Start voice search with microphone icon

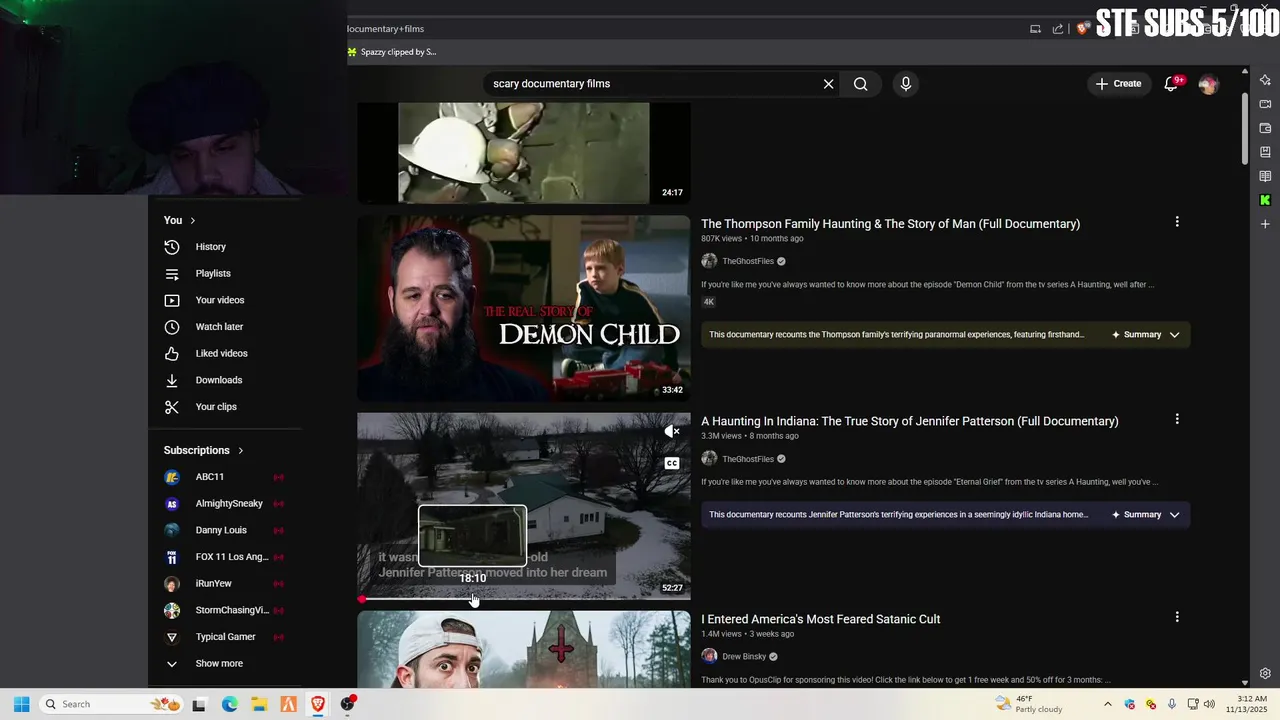tap(905, 84)
